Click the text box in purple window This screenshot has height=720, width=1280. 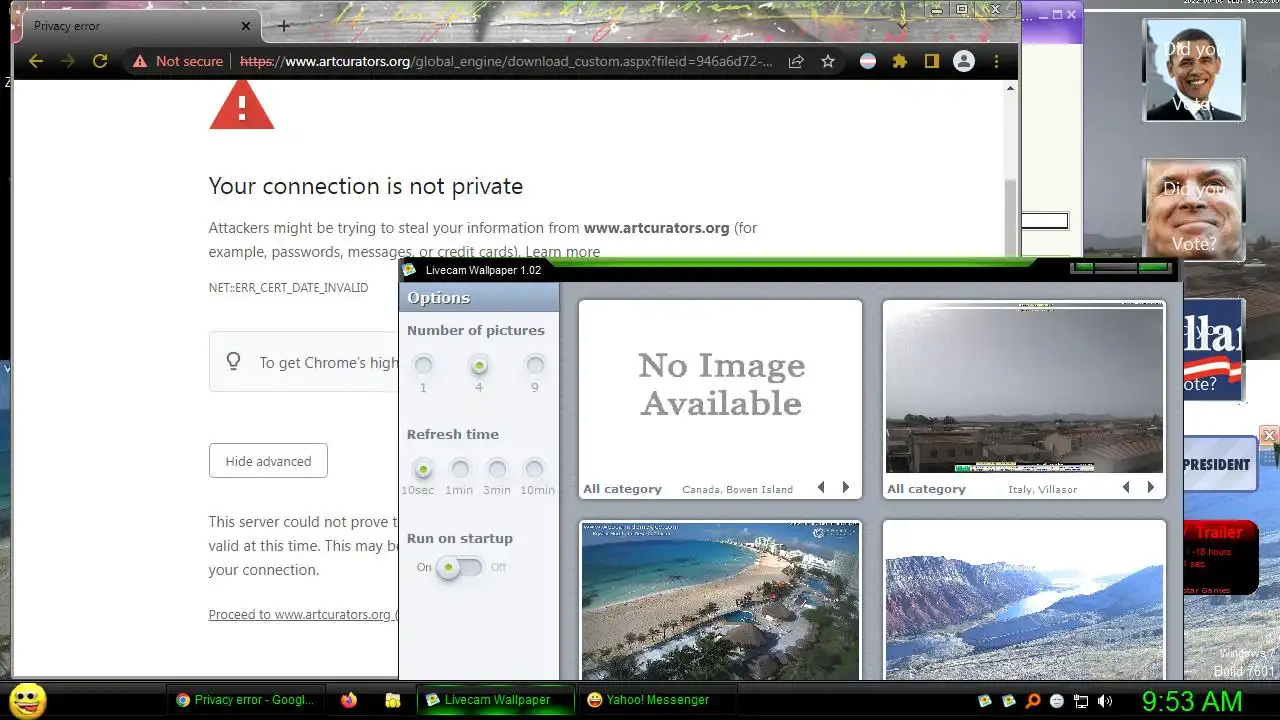pos(1044,221)
